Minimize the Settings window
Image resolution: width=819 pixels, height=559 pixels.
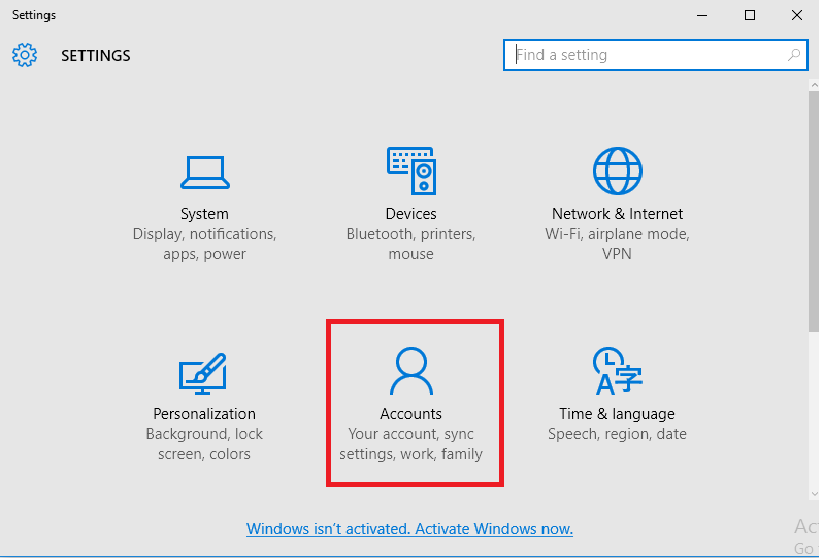pyautogui.click(x=702, y=15)
